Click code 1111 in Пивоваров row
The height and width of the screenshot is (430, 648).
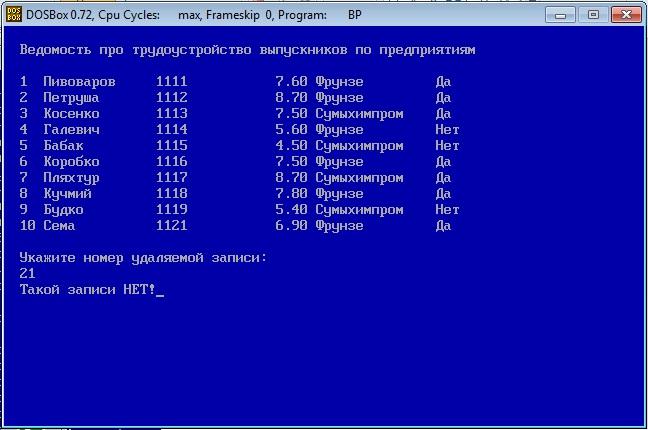coord(172,81)
